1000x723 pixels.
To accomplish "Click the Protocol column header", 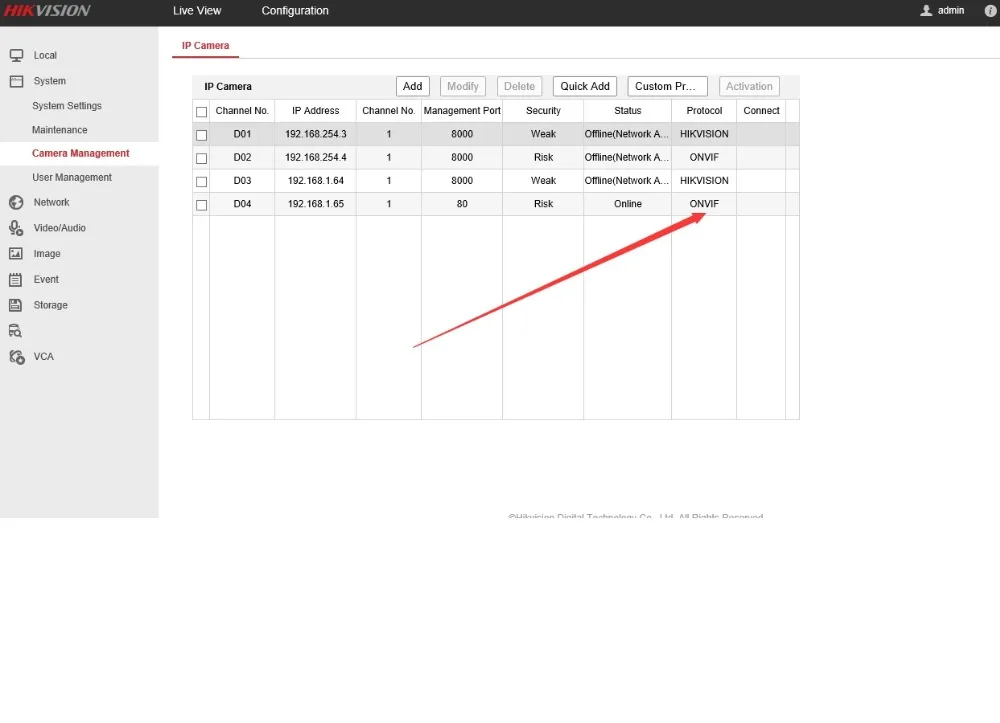I will (704, 111).
